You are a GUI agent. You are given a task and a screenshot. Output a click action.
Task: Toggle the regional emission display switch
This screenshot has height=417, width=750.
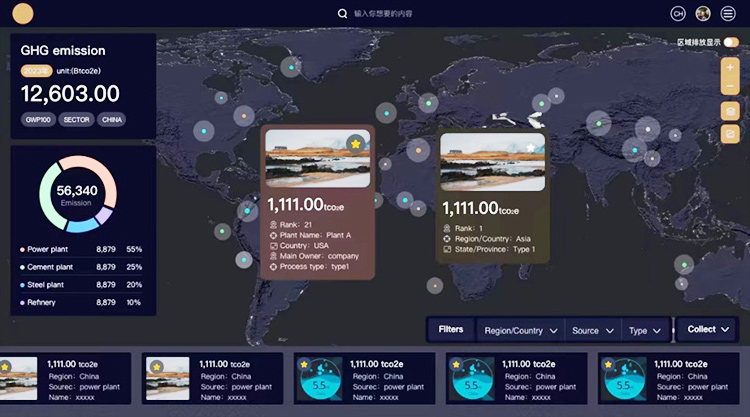tap(731, 42)
